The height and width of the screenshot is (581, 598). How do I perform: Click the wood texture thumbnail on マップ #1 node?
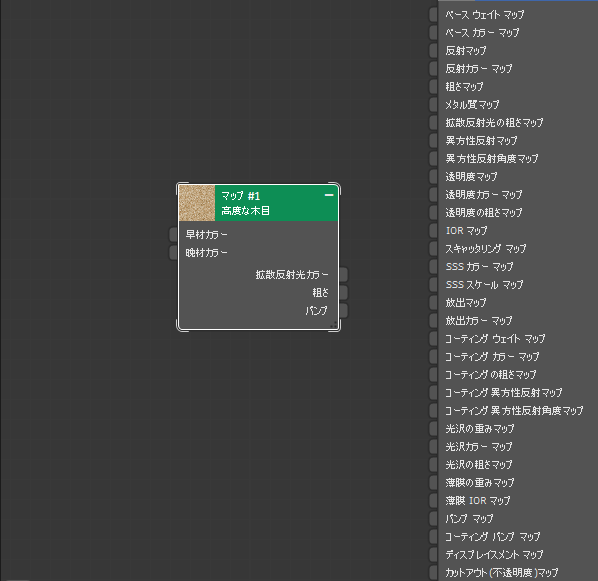(x=197, y=203)
